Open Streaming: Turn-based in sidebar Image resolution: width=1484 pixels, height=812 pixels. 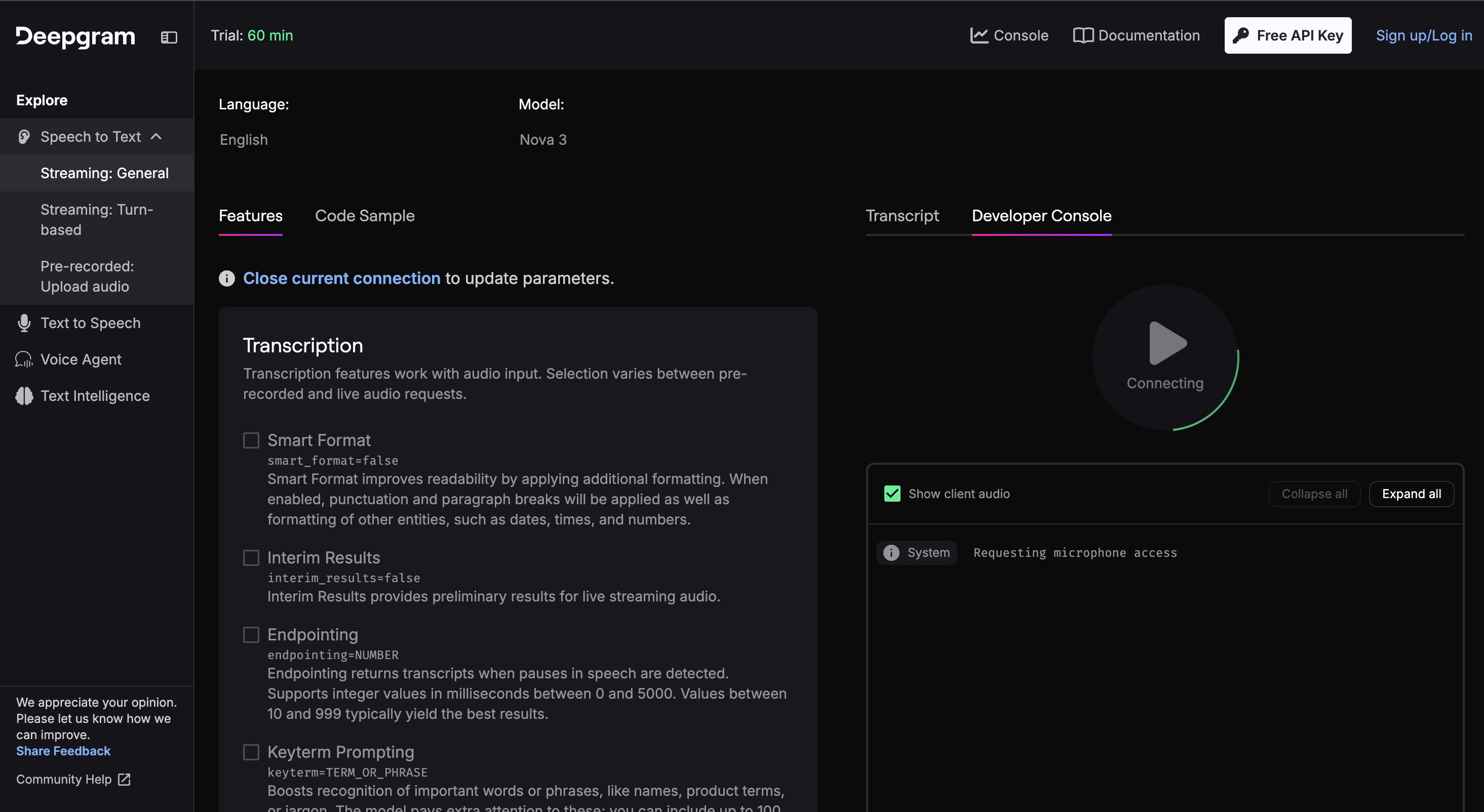97,220
